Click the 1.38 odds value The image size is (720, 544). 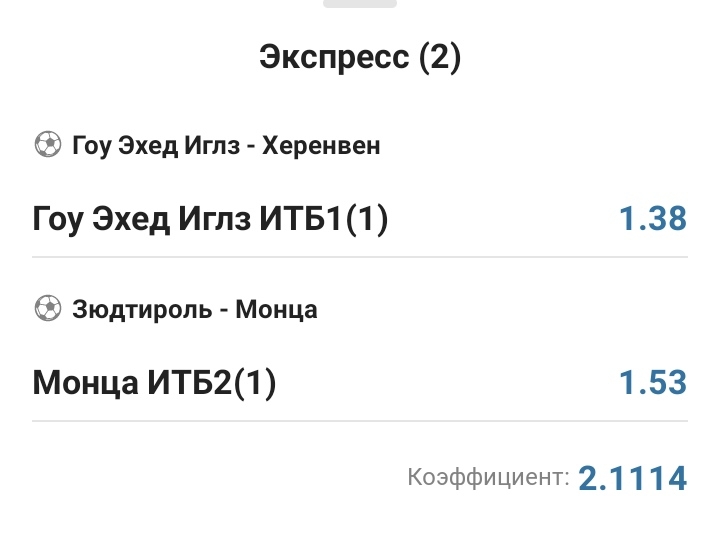pos(652,218)
